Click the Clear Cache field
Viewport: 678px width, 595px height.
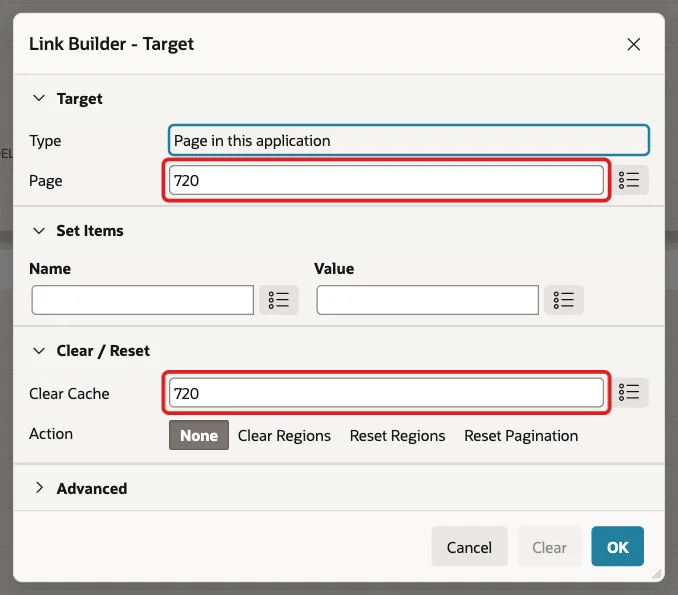[x=386, y=392]
